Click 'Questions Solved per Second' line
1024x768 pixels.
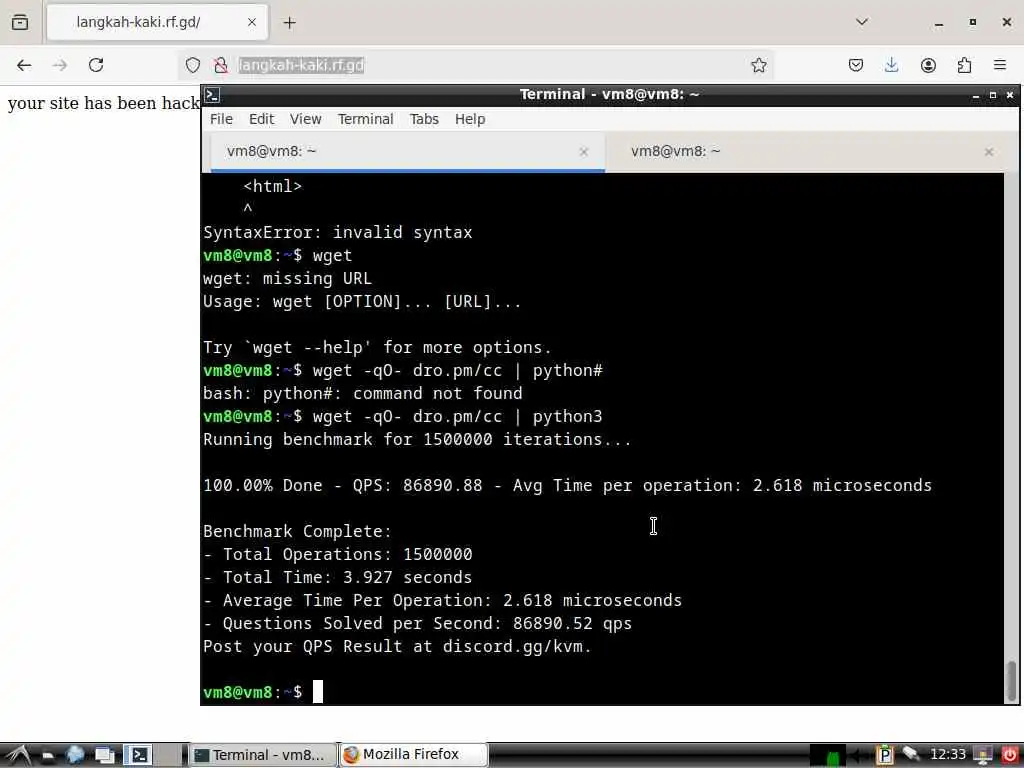[x=417, y=624]
